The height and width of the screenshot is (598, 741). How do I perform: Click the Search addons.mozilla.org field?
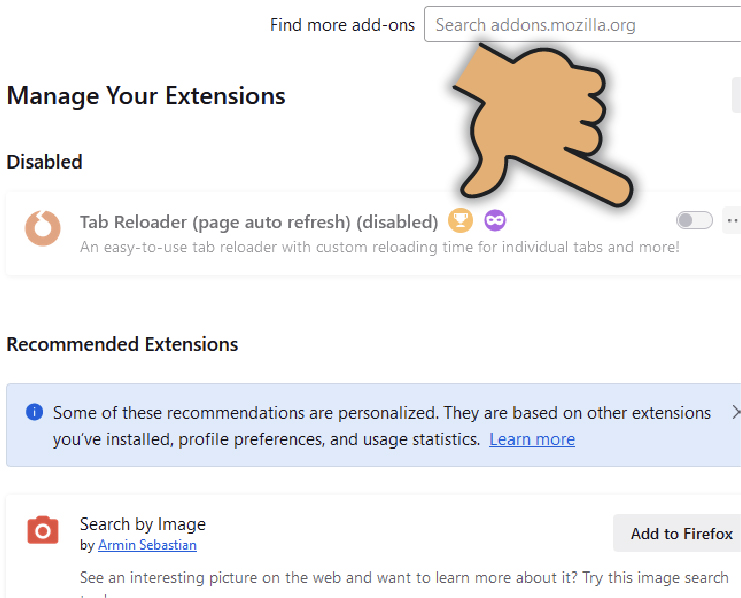(582, 25)
